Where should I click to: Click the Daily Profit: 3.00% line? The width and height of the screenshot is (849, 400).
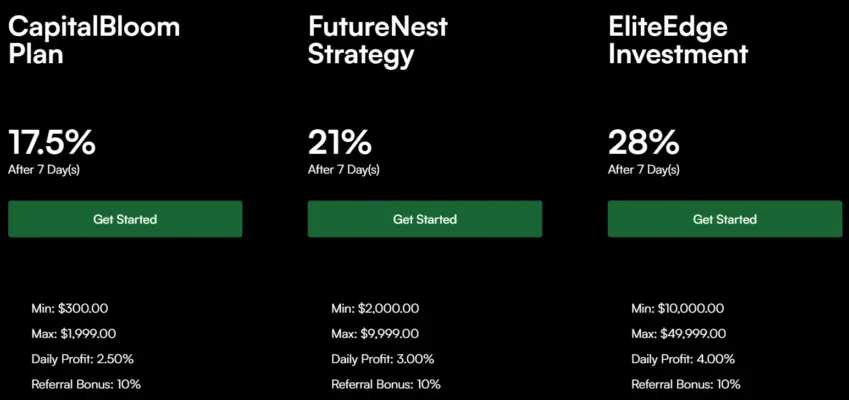(383, 359)
